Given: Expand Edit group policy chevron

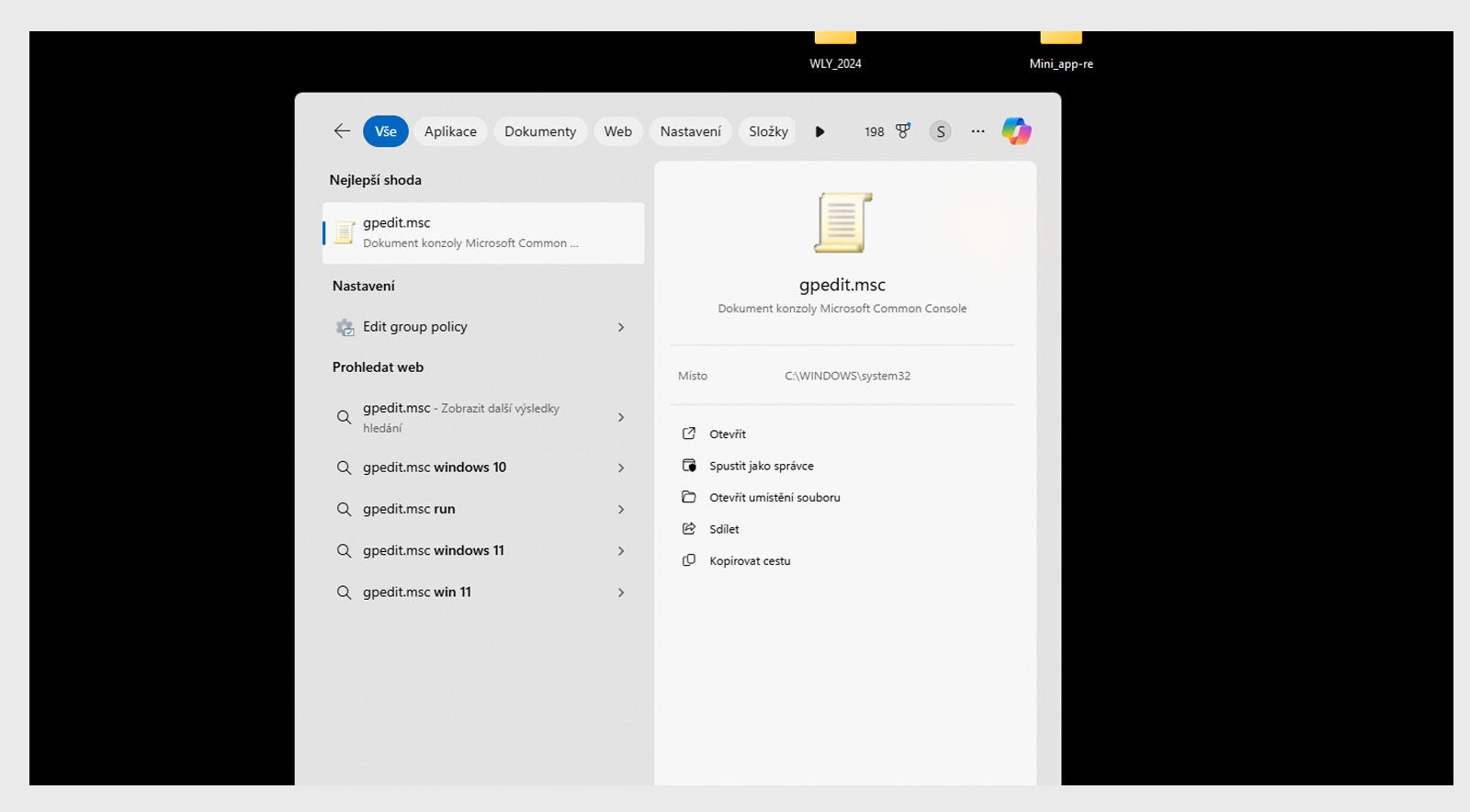Looking at the screenshot, I should coord(621,327).
